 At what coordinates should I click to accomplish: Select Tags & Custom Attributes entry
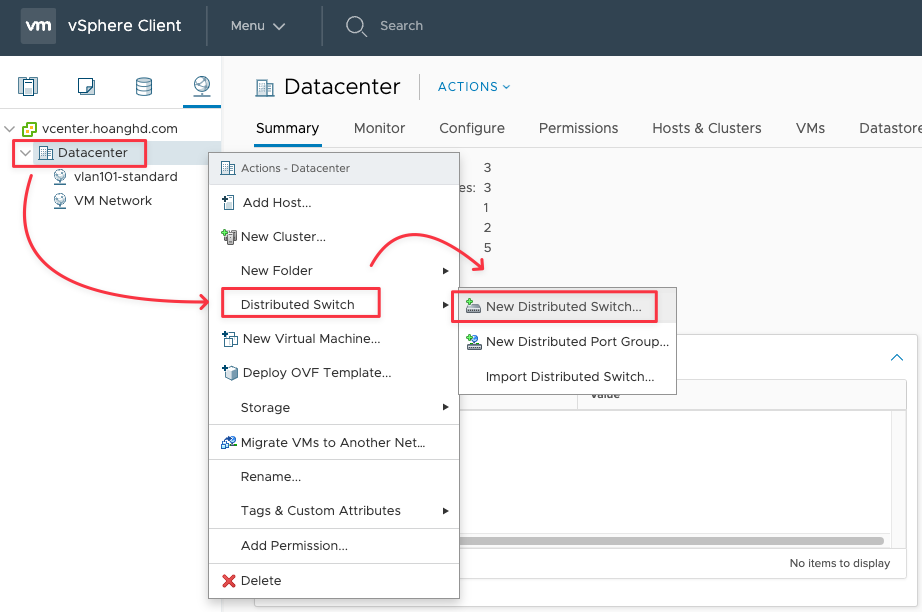(x=334, y=511)
